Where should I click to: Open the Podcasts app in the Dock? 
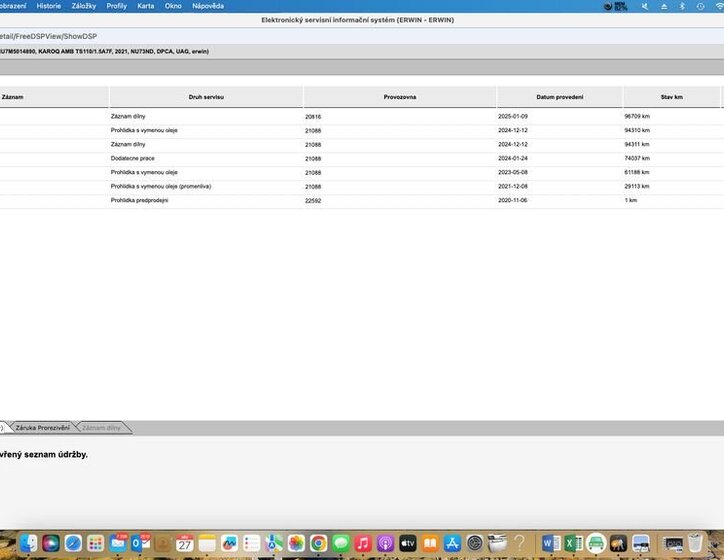pos(386,543)
